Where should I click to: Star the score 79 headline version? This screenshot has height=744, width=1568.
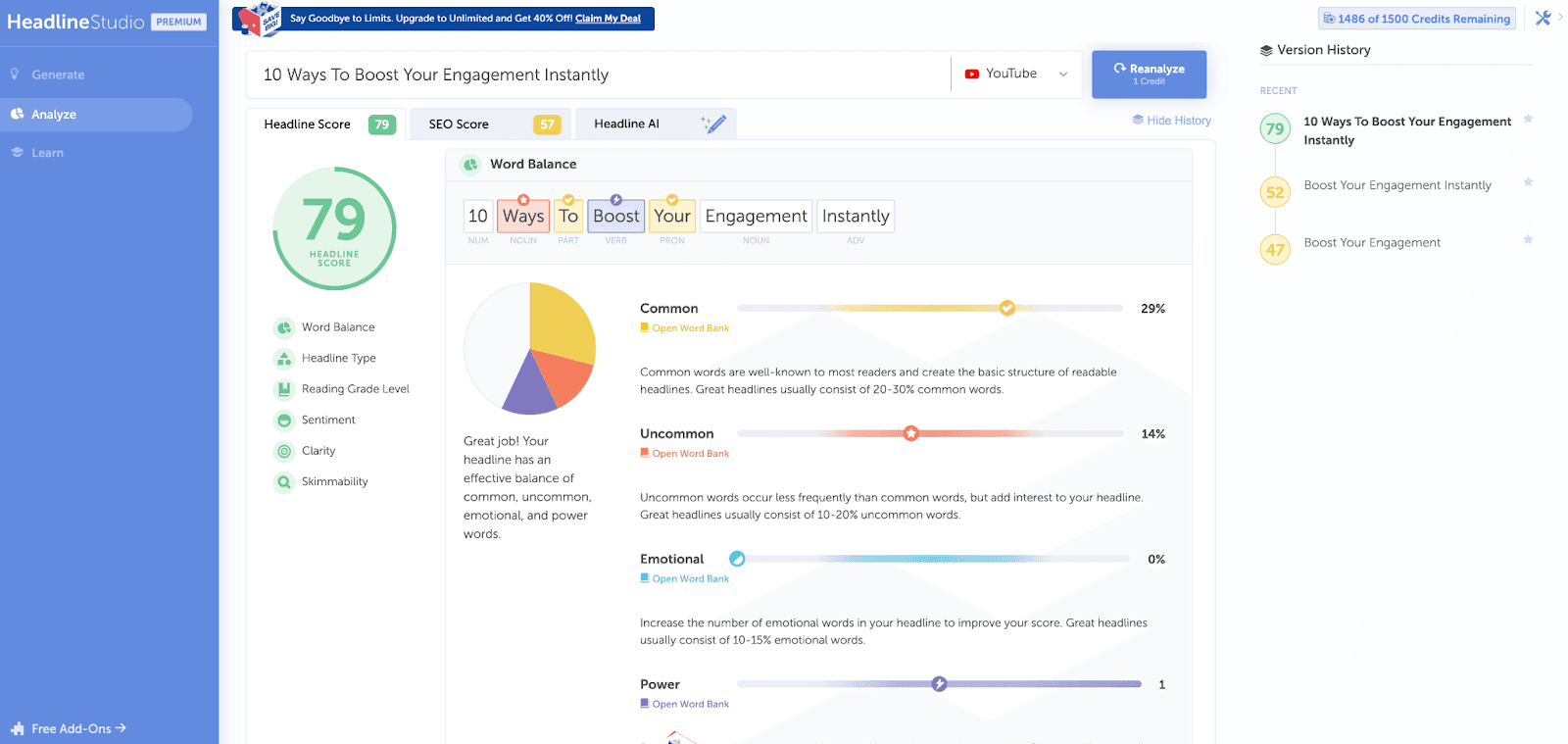pos(1528,120)
